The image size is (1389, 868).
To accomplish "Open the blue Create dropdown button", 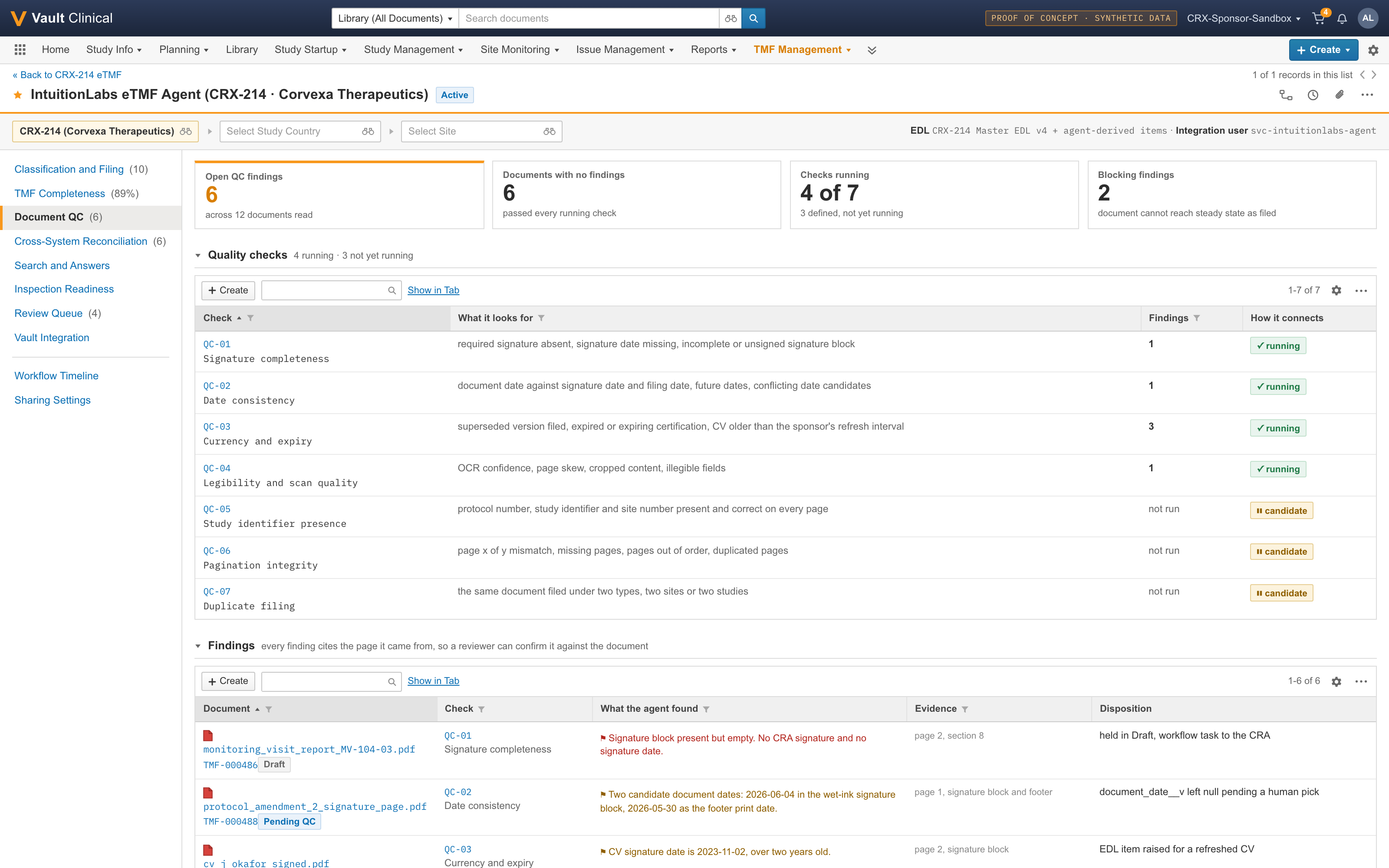I will (1323, 50).
